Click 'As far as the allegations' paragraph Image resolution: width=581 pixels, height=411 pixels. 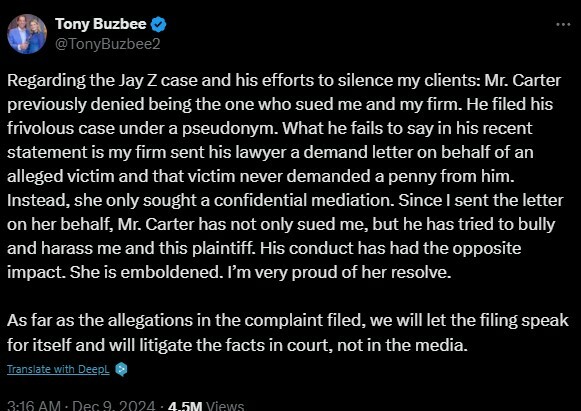pyautogui.click(x=288, y=332)
